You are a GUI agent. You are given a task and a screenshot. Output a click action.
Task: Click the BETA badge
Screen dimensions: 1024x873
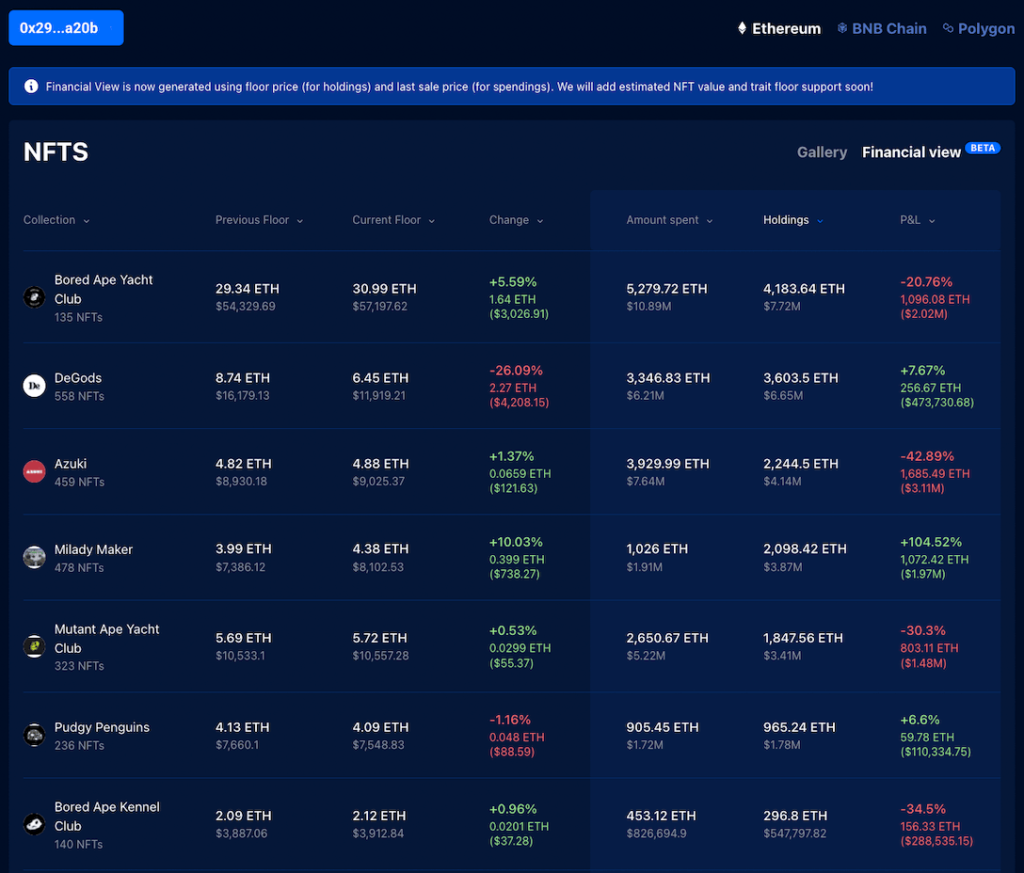[x=983, y=148]
